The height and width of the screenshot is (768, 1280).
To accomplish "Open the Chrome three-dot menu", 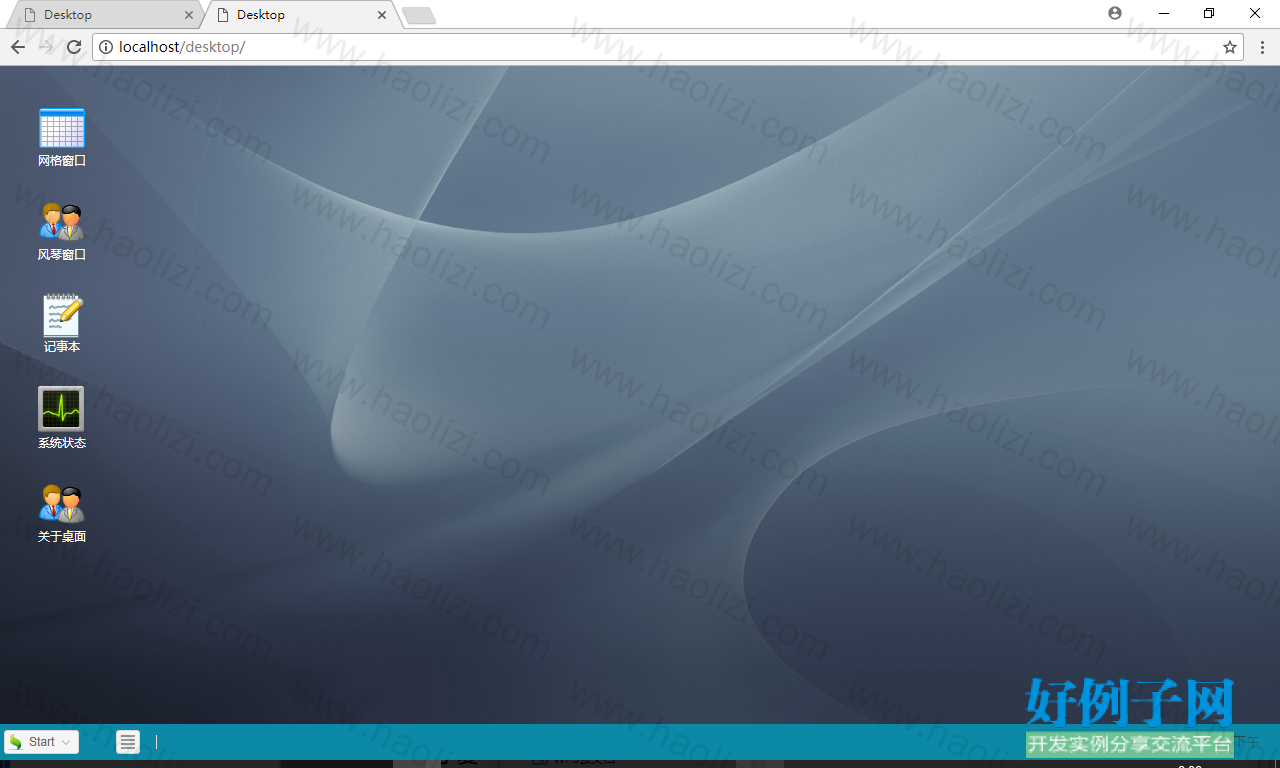I will (x=1262, y=47).
